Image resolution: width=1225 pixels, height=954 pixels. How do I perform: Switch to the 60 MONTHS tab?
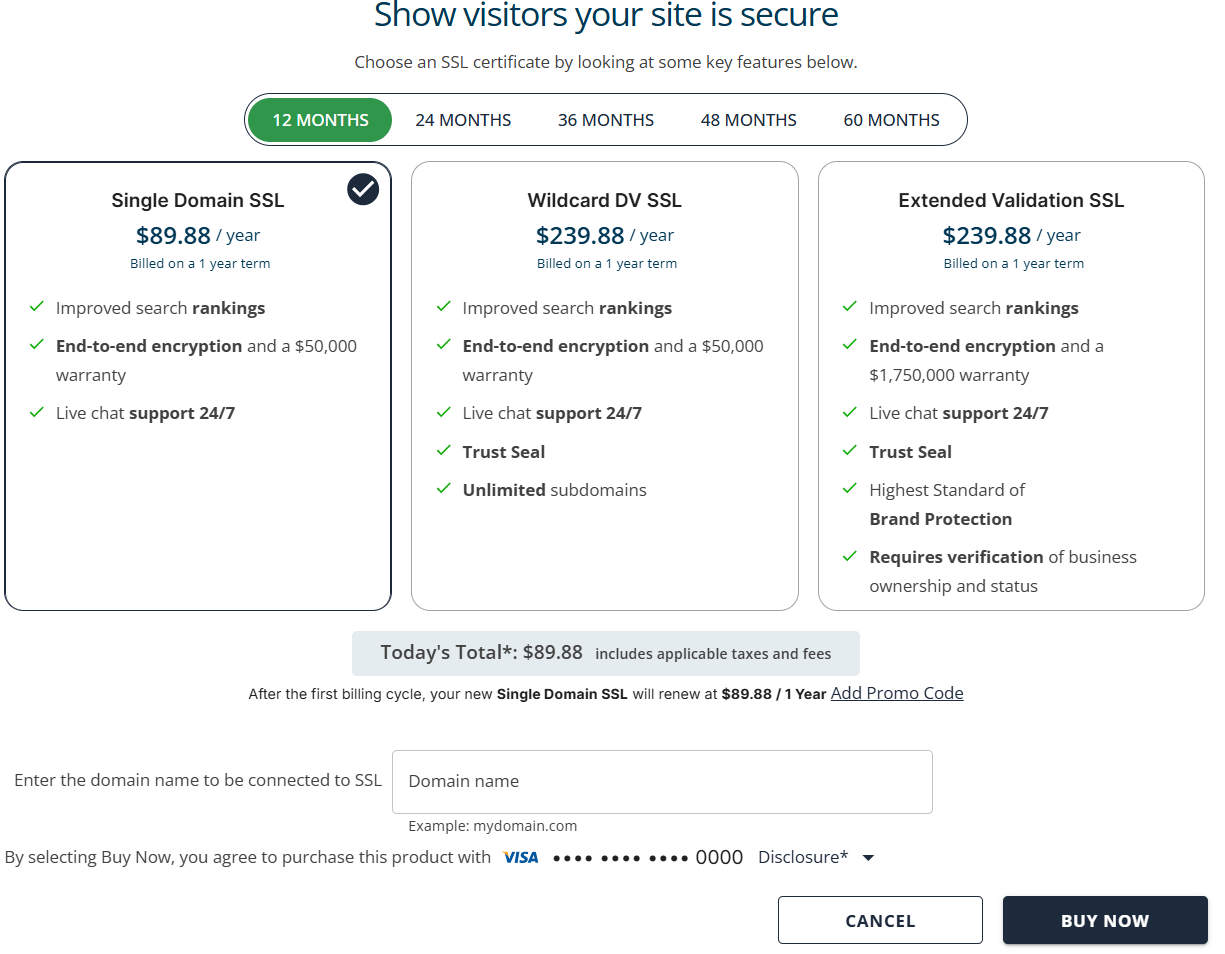click(891, 119)
